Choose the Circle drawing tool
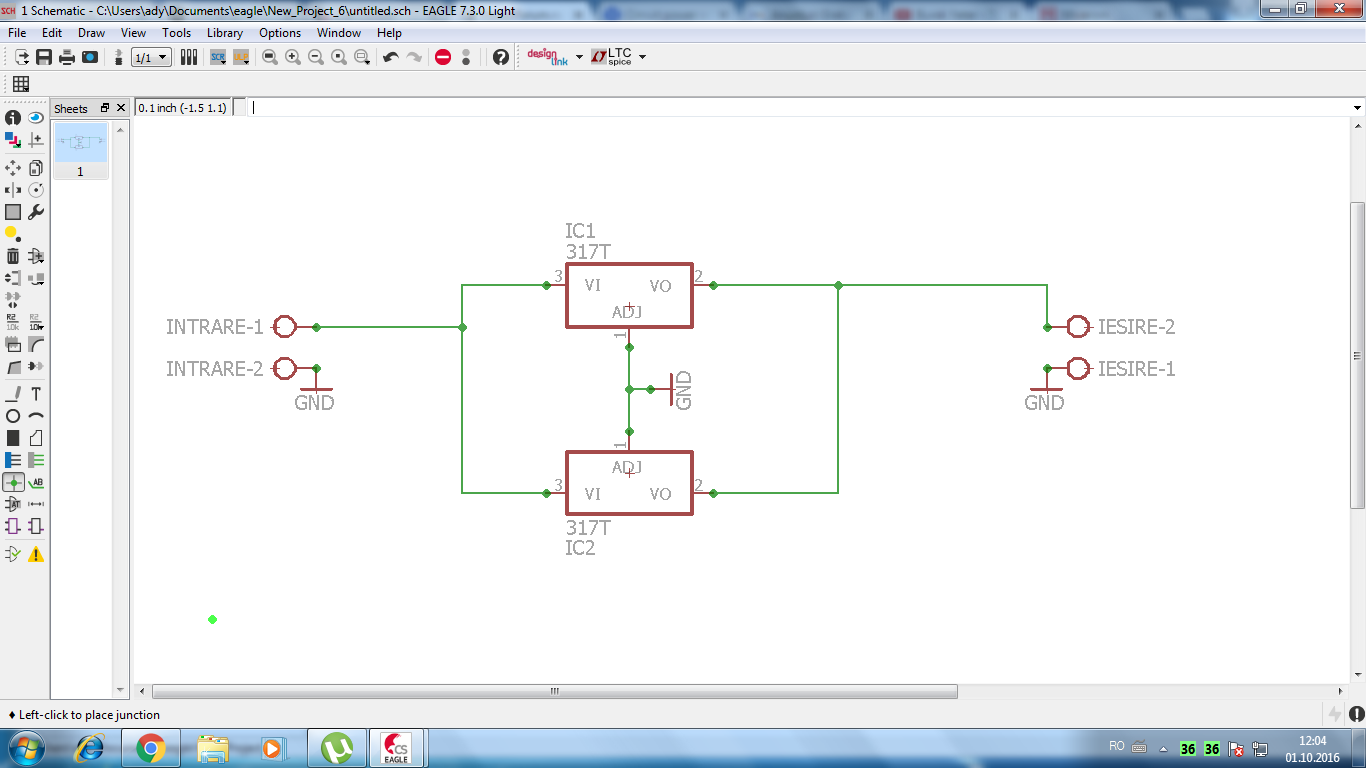 pos(13,416)
